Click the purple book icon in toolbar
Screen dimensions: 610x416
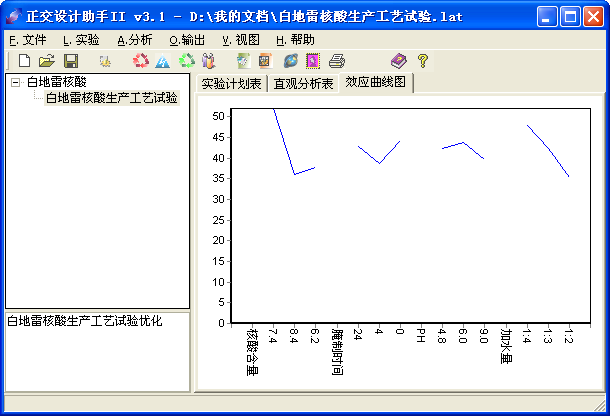398,61
